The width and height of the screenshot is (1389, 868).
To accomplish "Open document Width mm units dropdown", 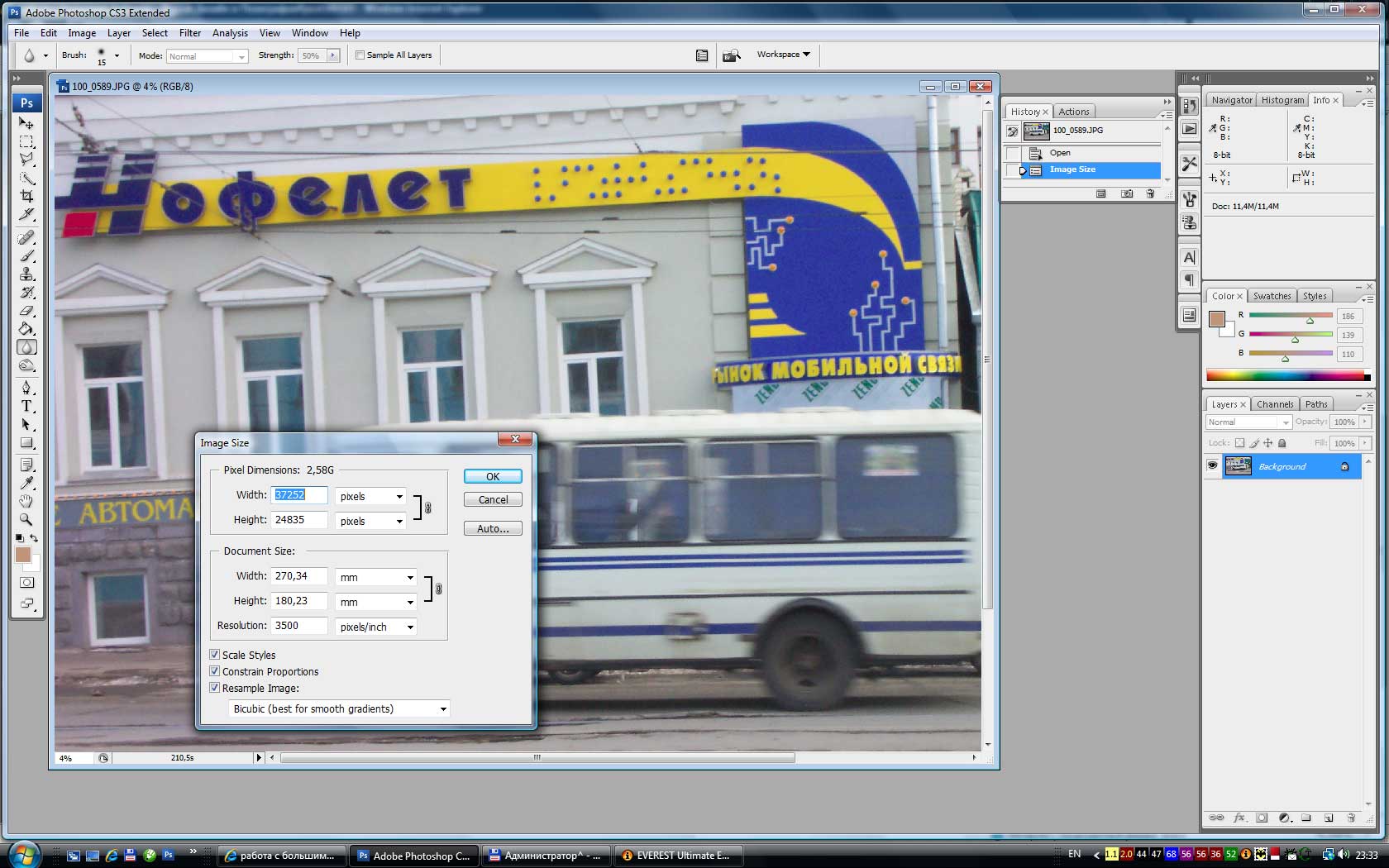I will (x=375, y=577).
